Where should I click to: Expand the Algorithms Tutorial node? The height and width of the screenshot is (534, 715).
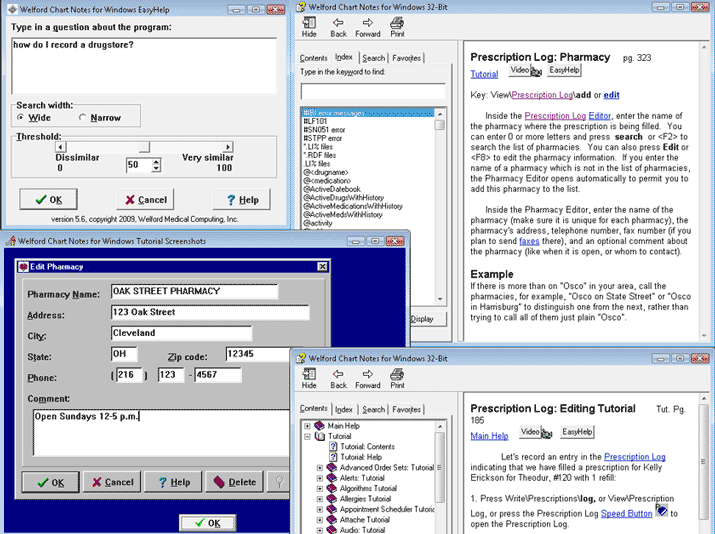point(320,489)
